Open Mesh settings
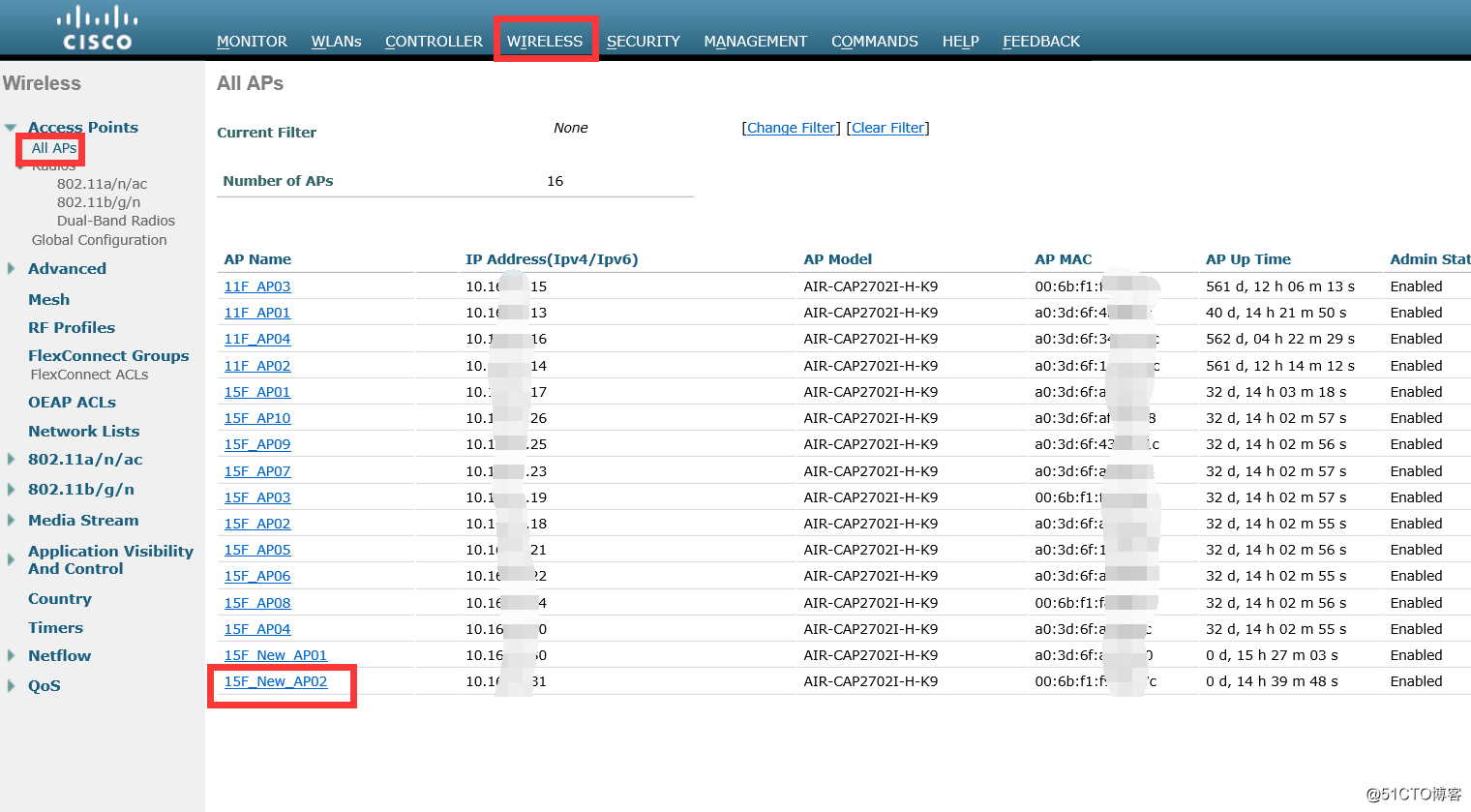 click(x=48, y=300)
